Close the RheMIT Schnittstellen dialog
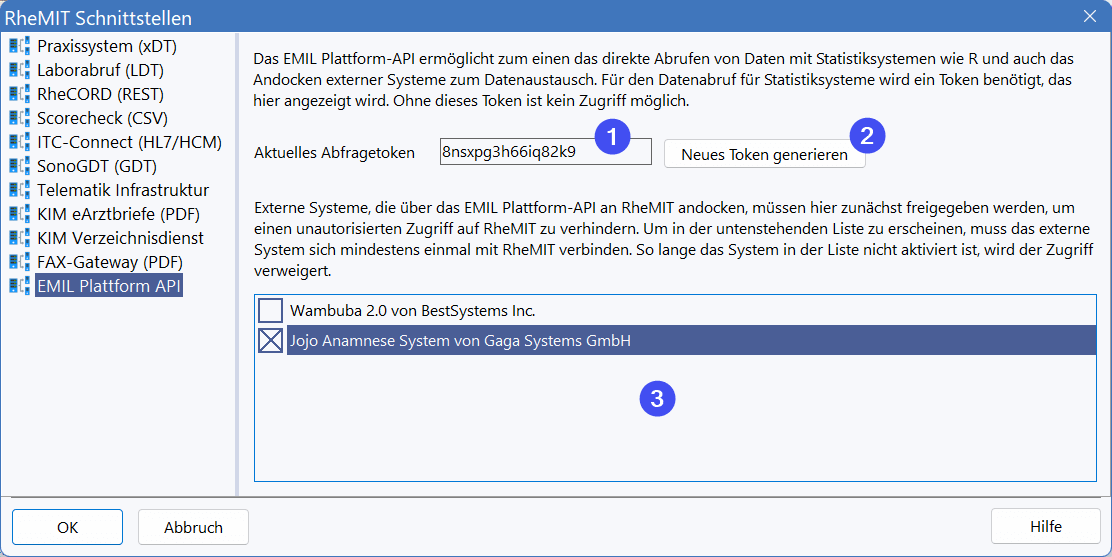Viewport: 1112px width, 557px height. [x=1090, y=17]
